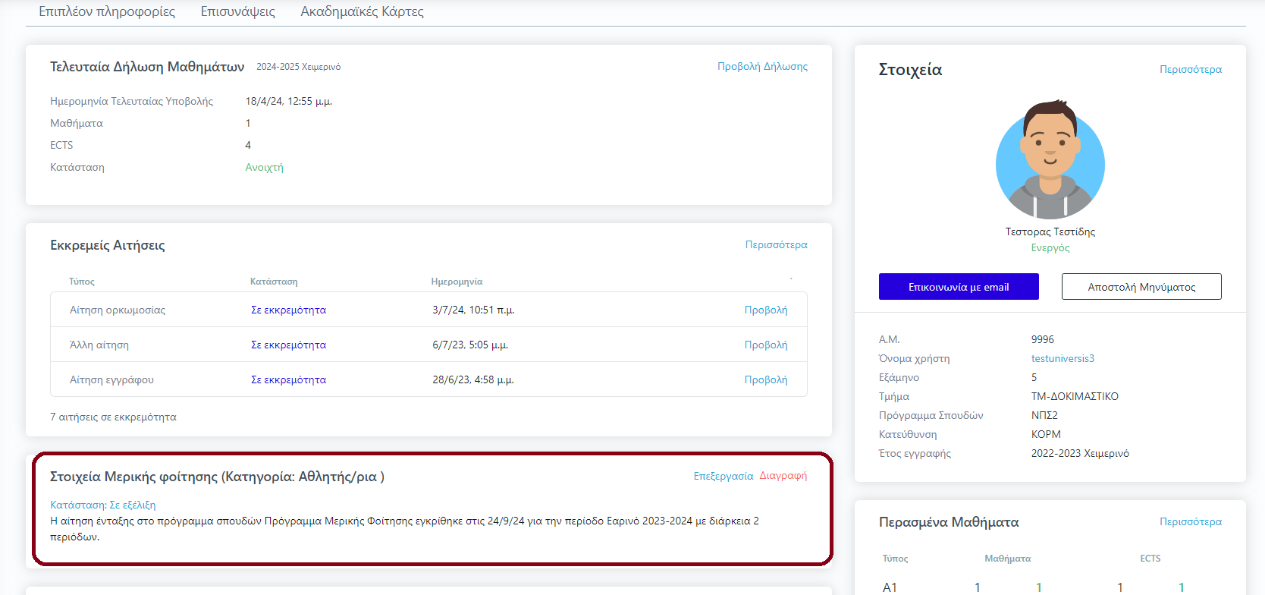The width and height of the screenshot is (1265, 595).
Task: Open Προβολή for Αίτηση εγγράφου row
Action: (x=766, y=380)
